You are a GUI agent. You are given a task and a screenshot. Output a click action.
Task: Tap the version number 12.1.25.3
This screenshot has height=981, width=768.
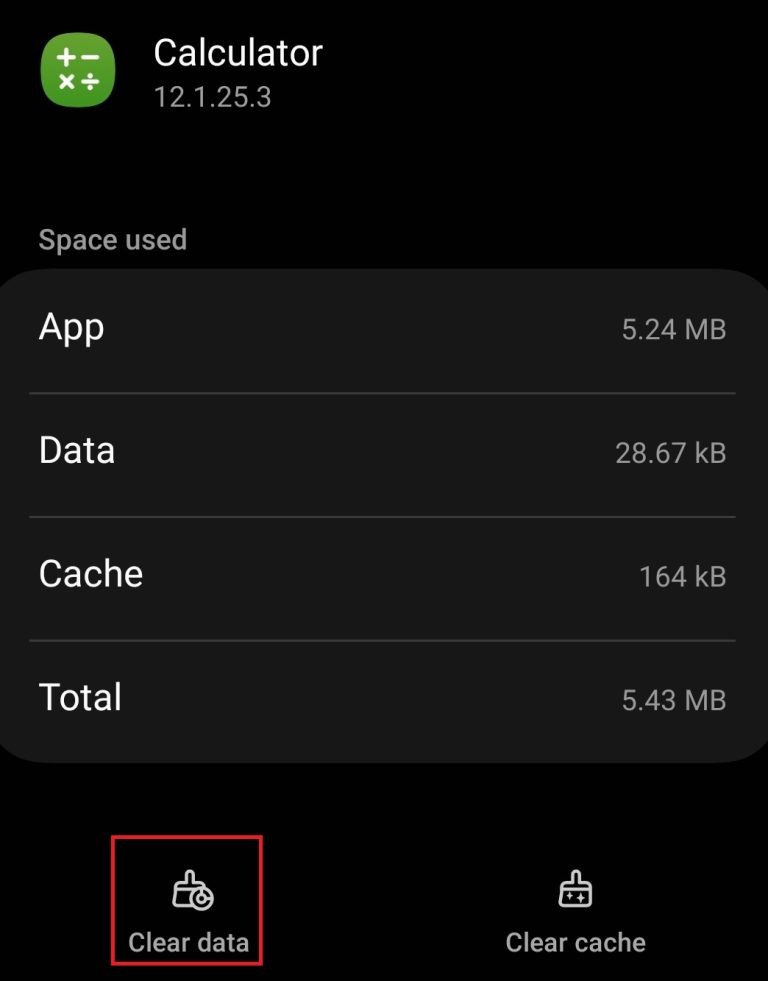214,97
